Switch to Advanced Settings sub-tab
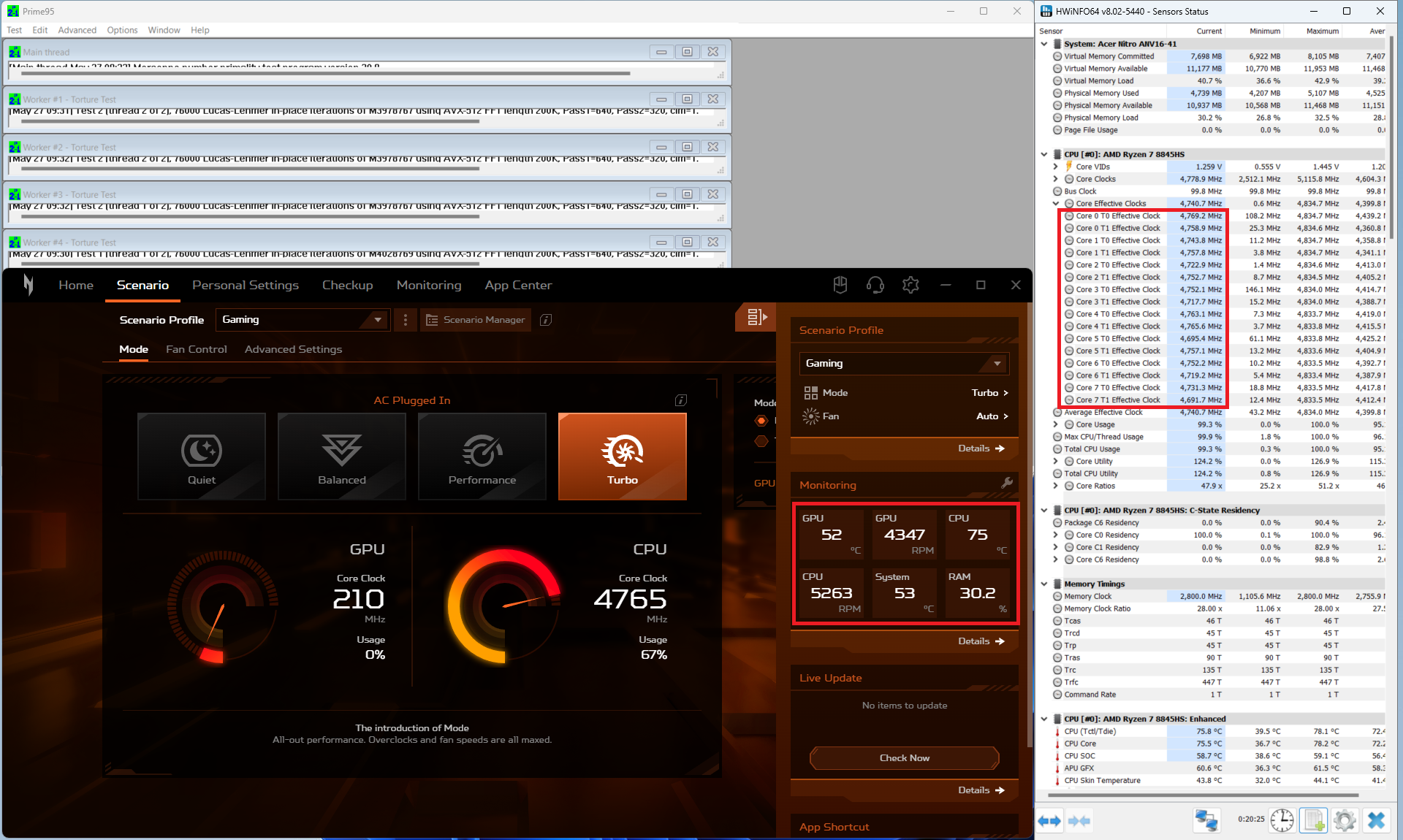Screen dimensions: 1403x840 [x=293, y=349]
